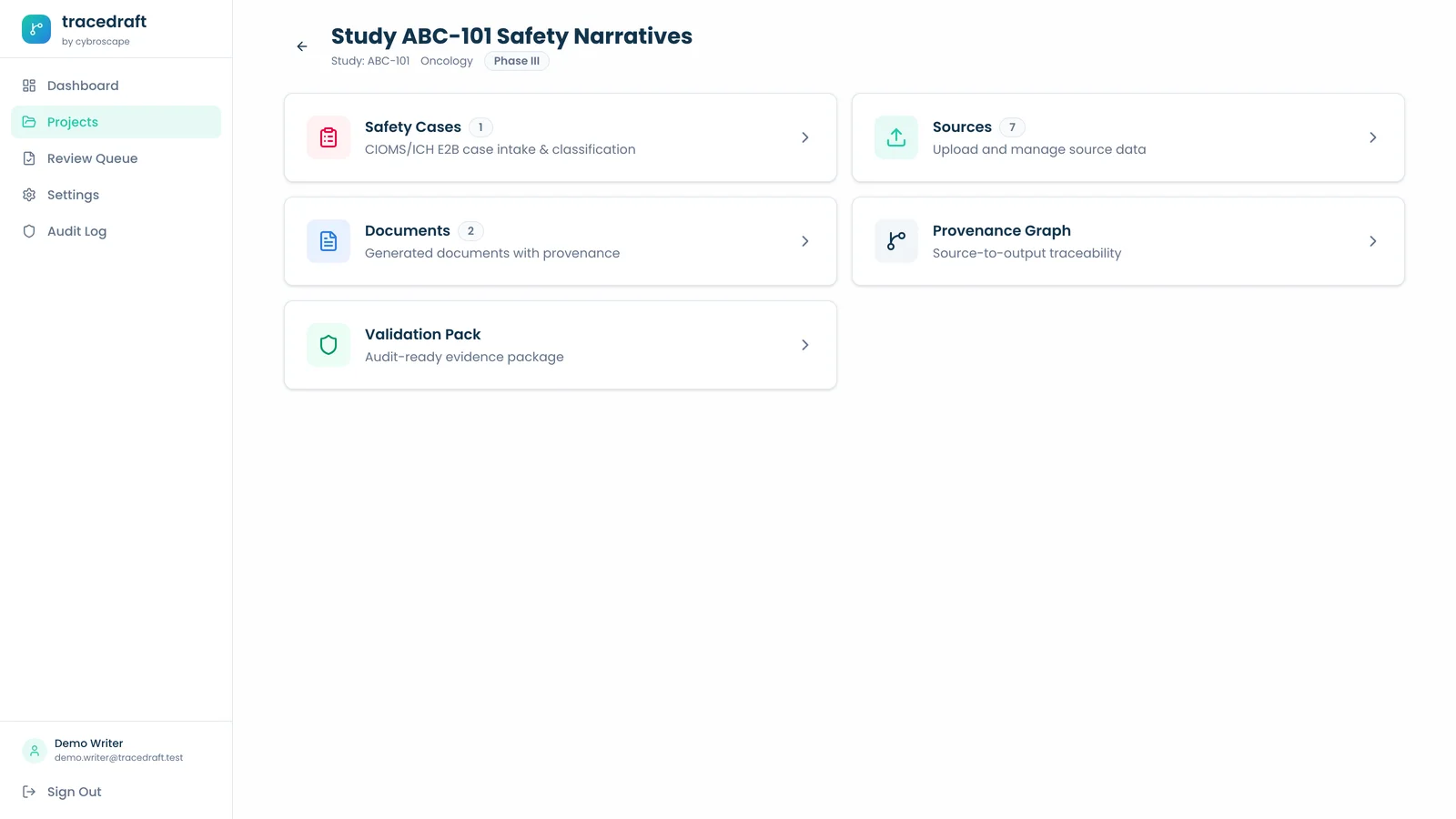
Task: Click the Sign Out button
Action: coord(116,792)
